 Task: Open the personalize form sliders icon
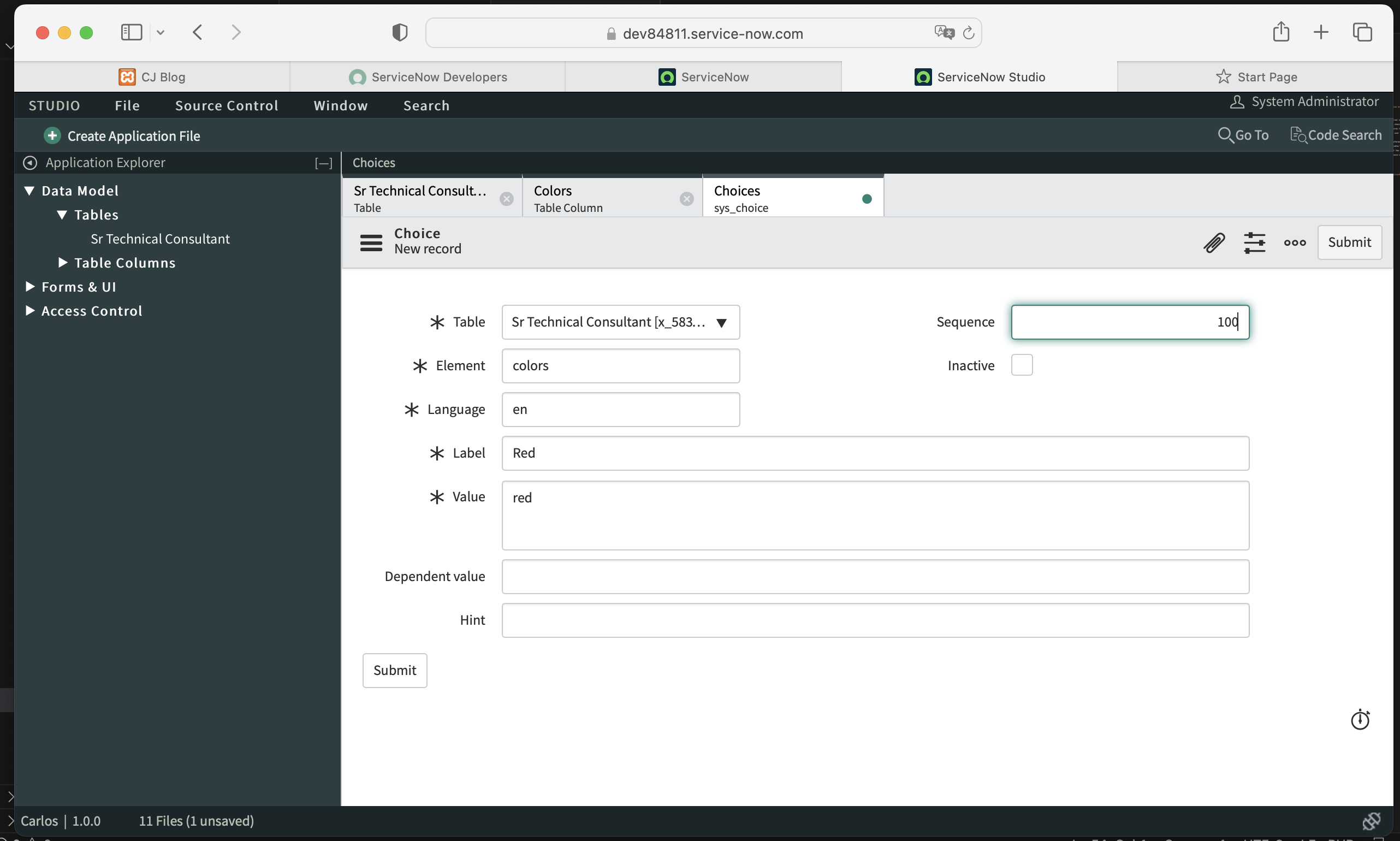click(x=1254, y=242)
